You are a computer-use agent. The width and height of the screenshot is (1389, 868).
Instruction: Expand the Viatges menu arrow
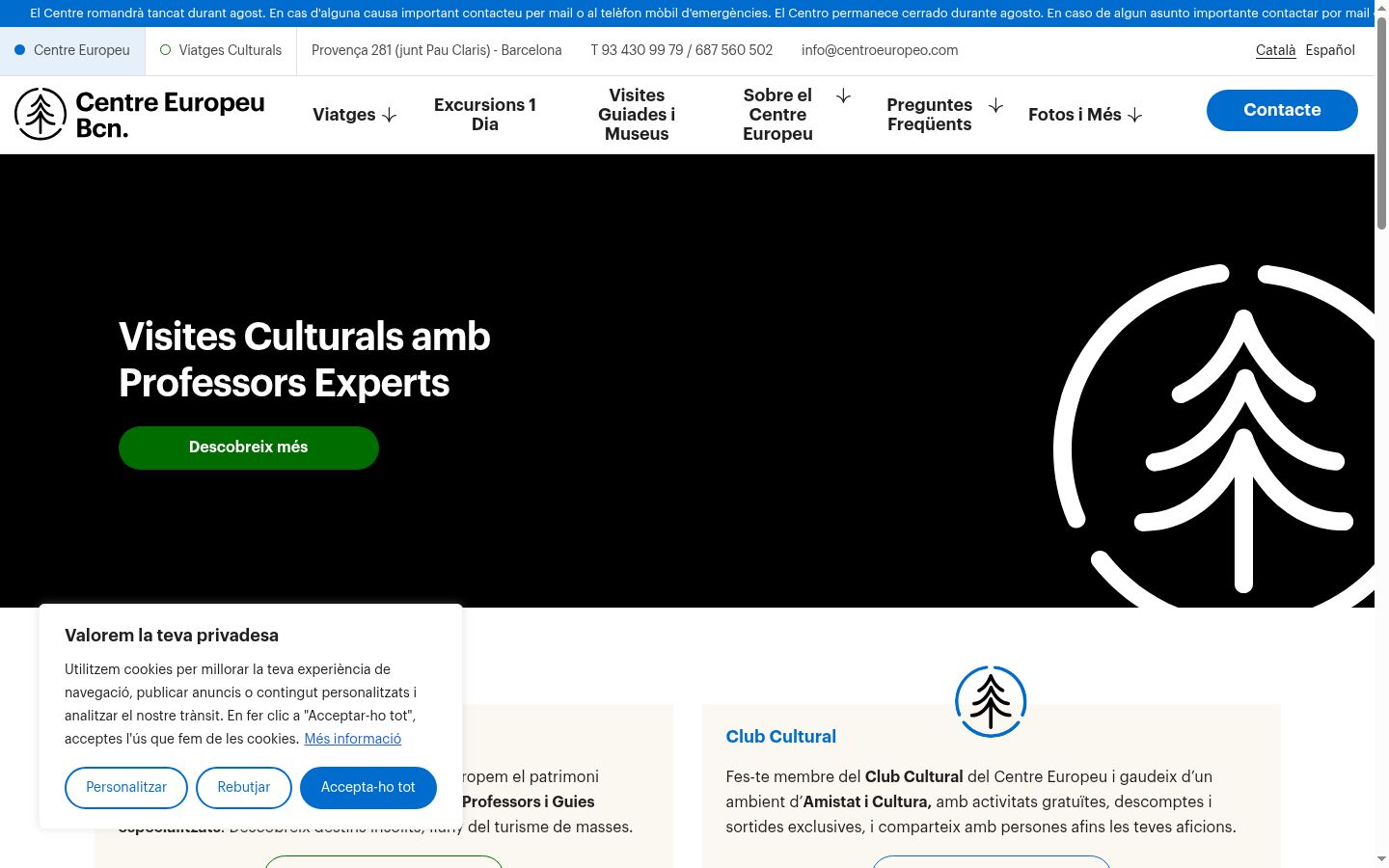(x=390, y=116)
